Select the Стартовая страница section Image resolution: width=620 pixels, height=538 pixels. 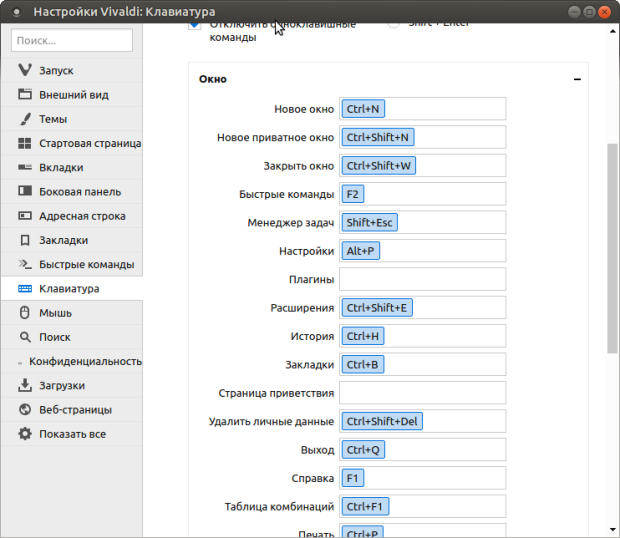[89, 143]
